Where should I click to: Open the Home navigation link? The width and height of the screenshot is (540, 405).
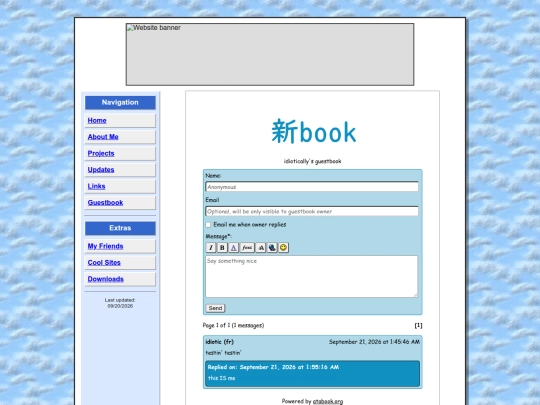(97, 121)
